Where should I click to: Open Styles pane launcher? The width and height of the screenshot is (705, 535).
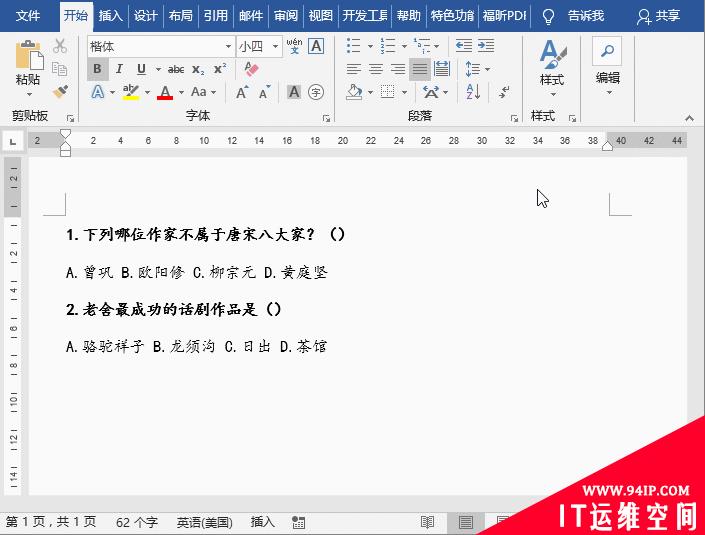tap(572, 119)
